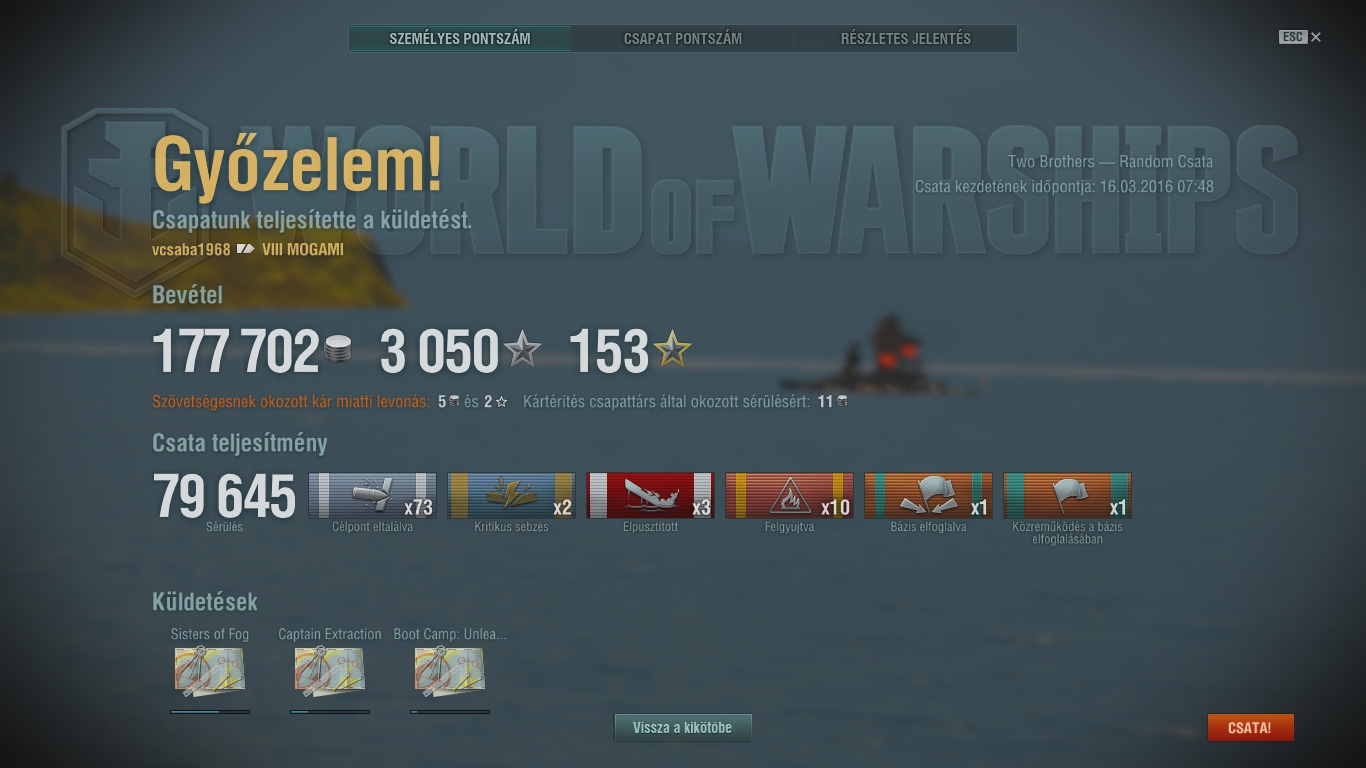Viewport: 1366px width, 768px height.
Task: Click the Kritikus sebzés ribbon icon
Action: coord(511,495)
